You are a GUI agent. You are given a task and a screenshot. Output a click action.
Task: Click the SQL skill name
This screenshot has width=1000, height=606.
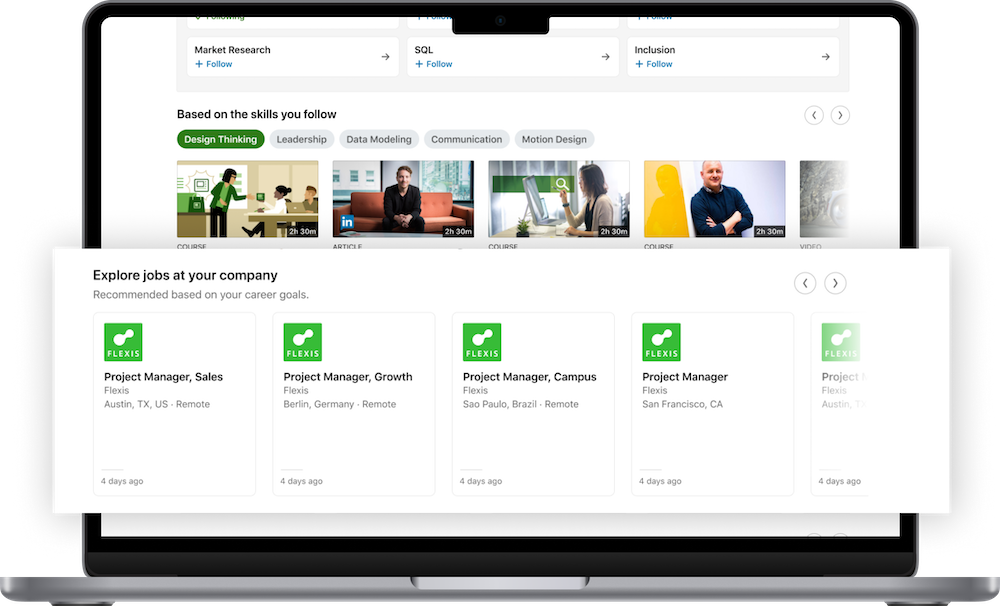point(423,50)
